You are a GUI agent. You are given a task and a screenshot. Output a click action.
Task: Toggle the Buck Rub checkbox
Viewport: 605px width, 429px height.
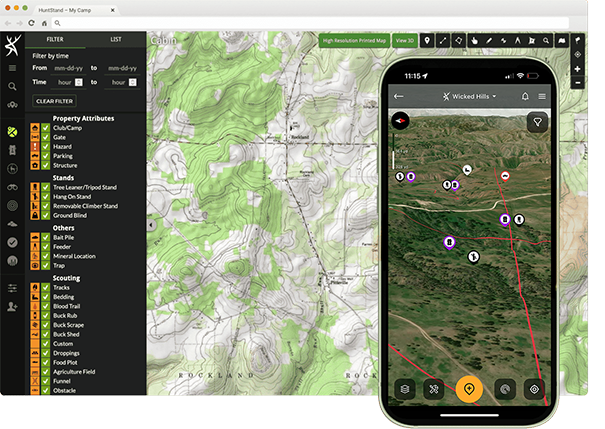46,316
